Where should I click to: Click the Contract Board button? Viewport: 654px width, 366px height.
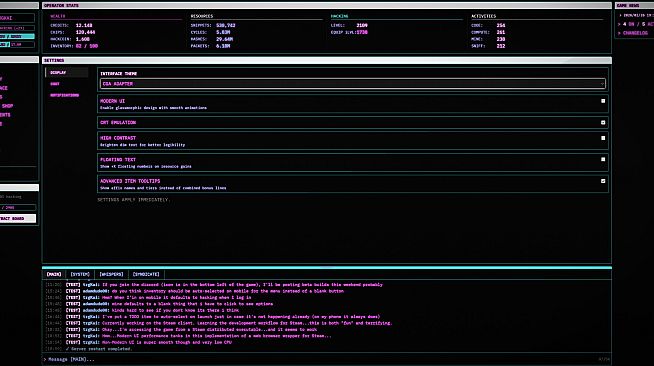point(18,218)
